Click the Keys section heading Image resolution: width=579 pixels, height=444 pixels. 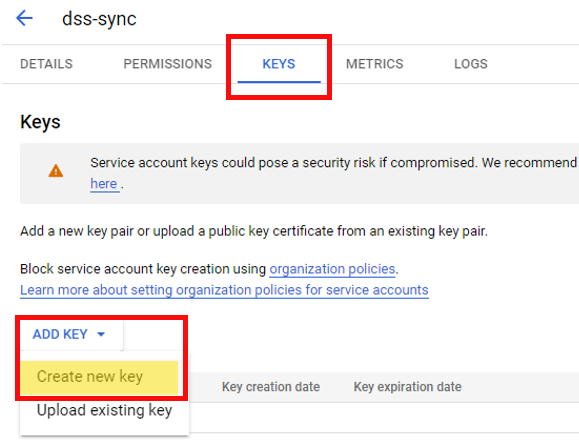click(40, 122)
